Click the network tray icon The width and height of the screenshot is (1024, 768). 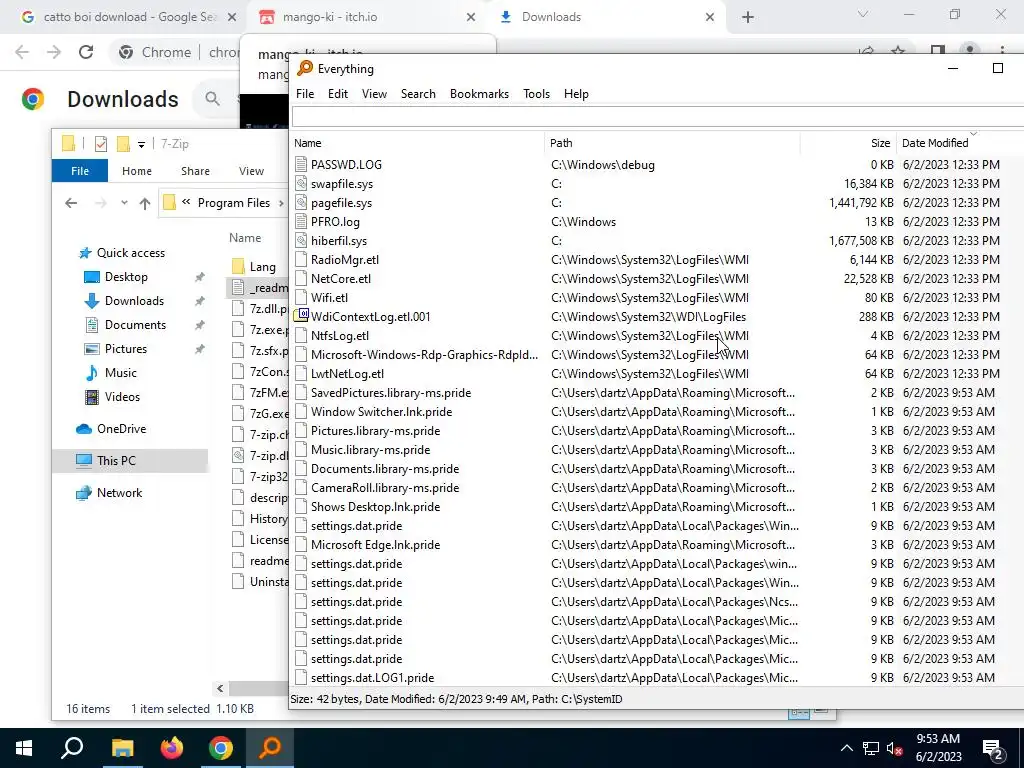click(871, 748)
